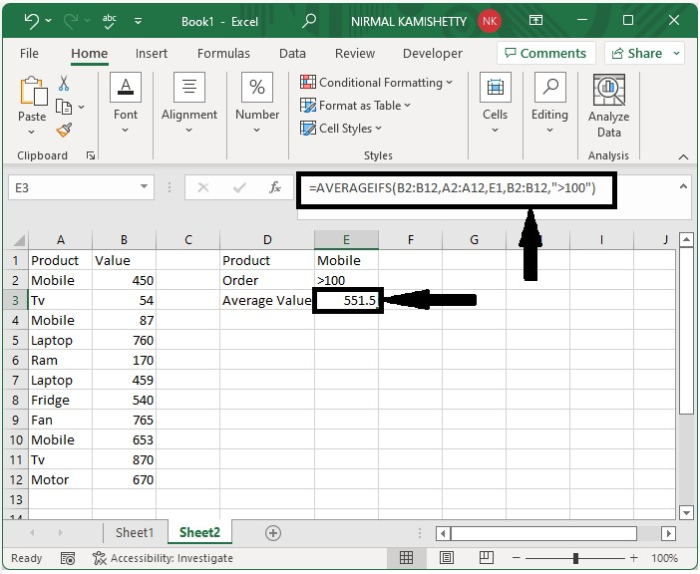Select the Format Painter brush
700x574 pixels.
(64, 130)
